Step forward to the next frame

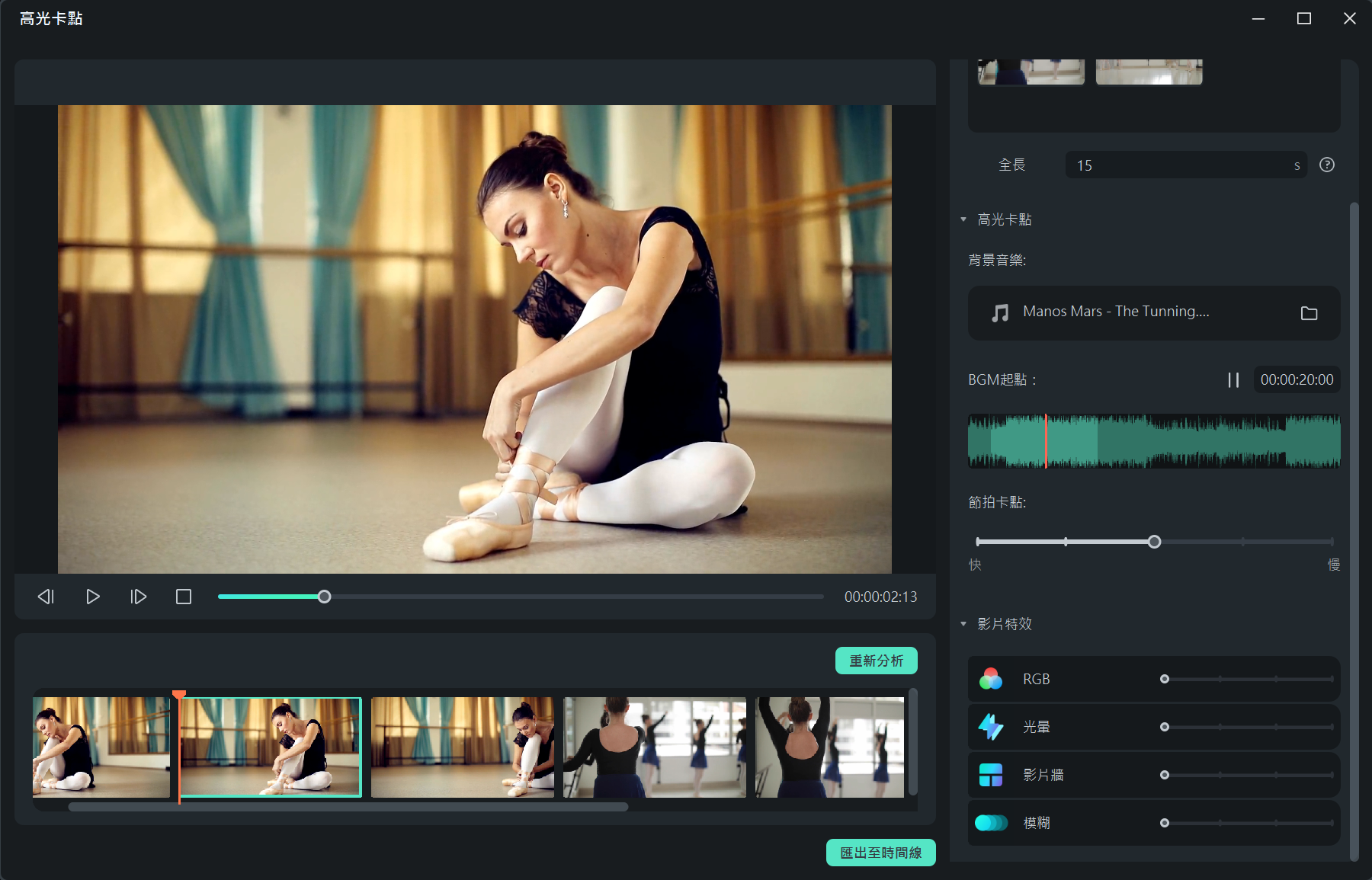[138, 597]
